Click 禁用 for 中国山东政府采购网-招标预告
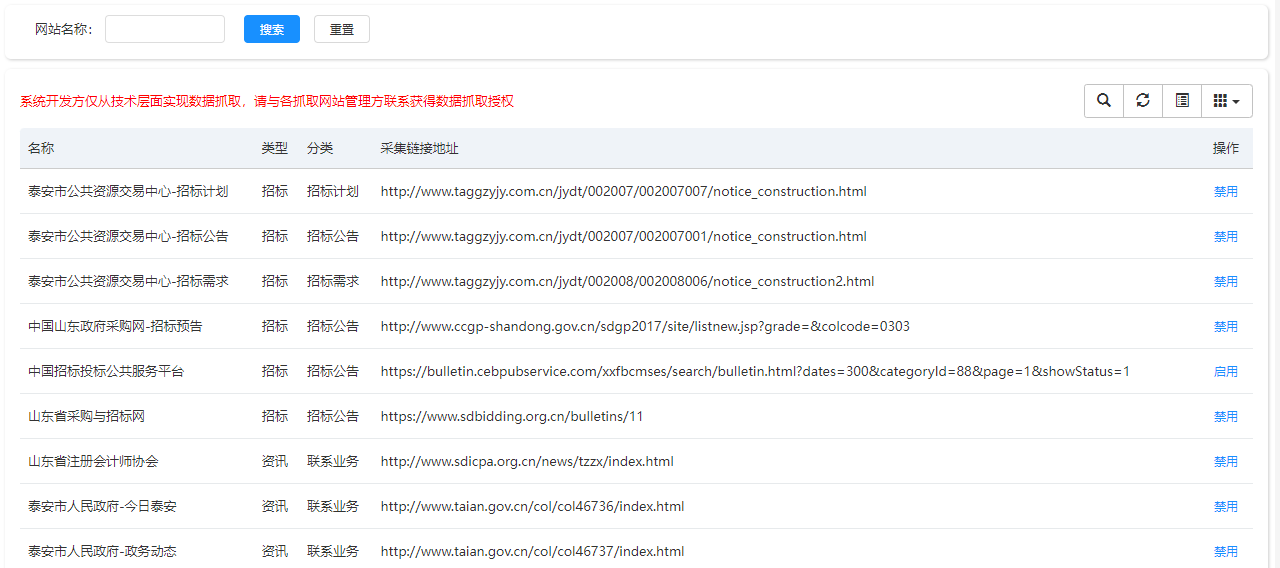Image resolution: width=1280 pixels, height=568 pixels. [1225, 327]
